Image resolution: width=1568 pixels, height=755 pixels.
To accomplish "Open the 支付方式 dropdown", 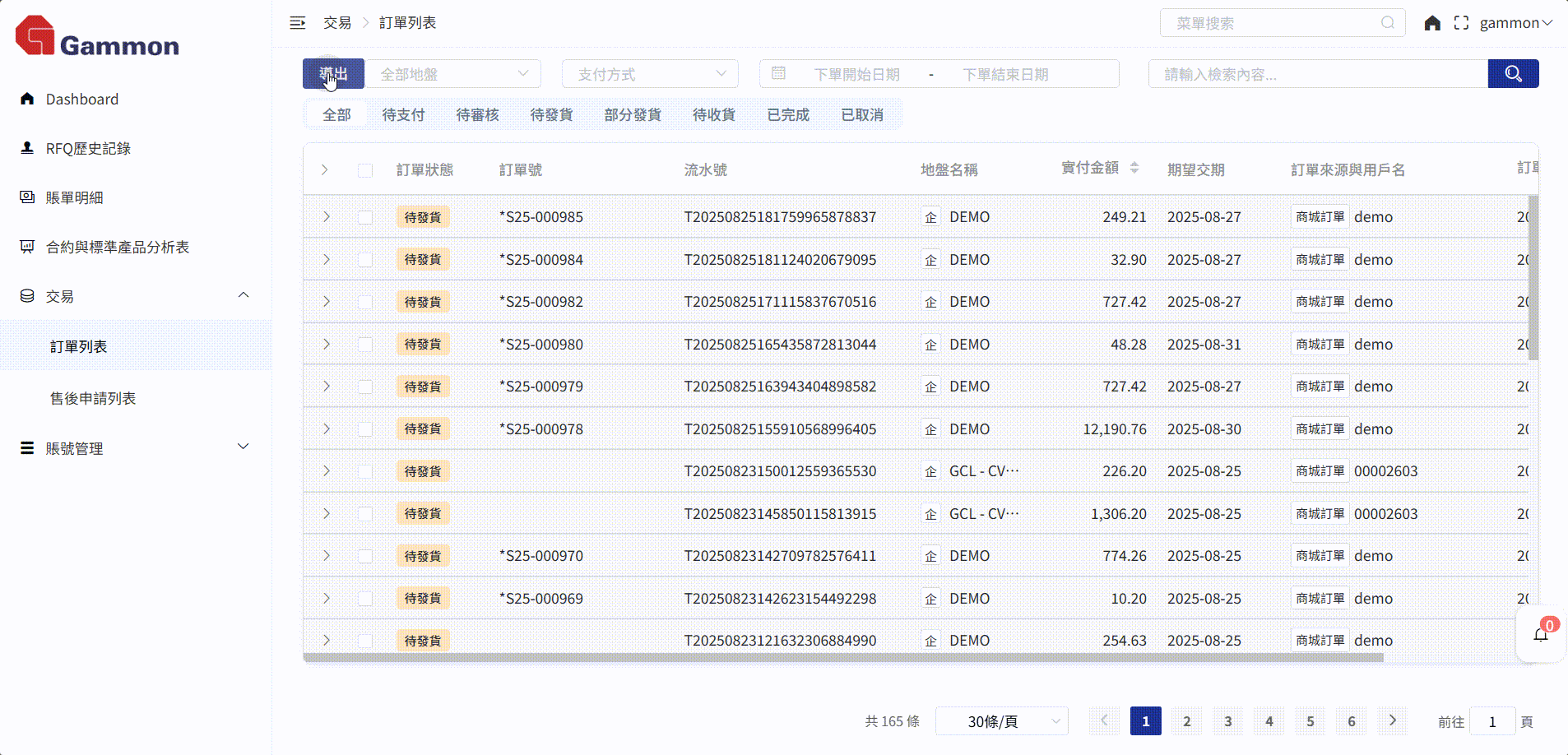I will click(x=650, y=74).
